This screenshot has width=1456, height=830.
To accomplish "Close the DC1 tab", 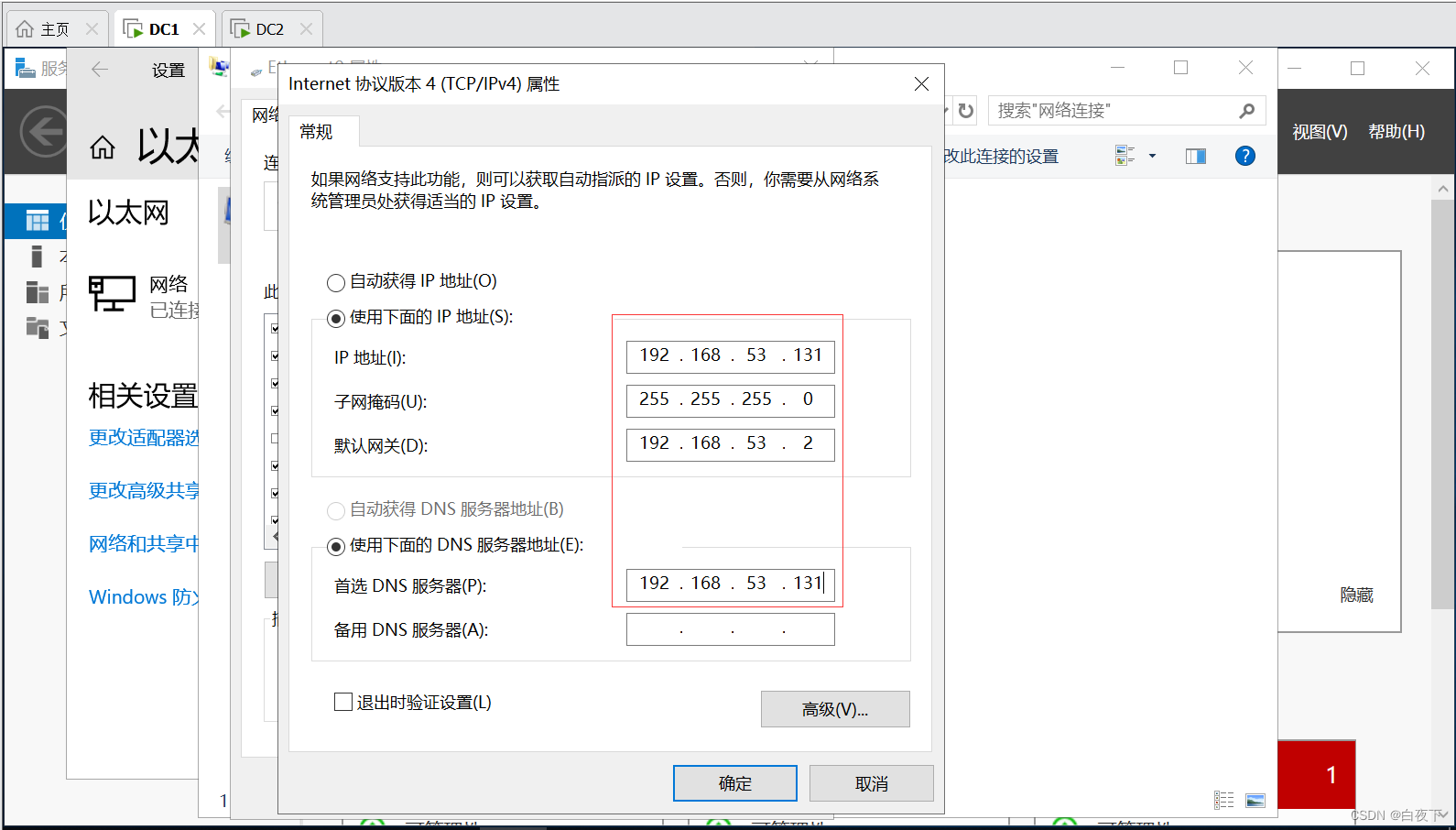I will (199, 29).
